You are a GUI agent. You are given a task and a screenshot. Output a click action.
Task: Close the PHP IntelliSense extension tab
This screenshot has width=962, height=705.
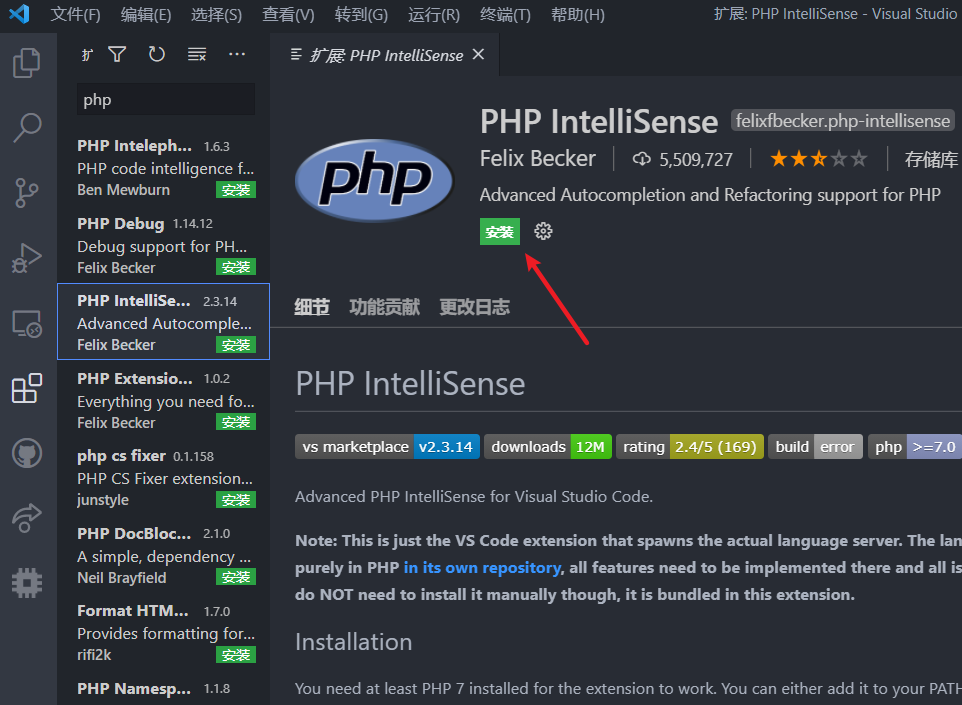(479, 55)
